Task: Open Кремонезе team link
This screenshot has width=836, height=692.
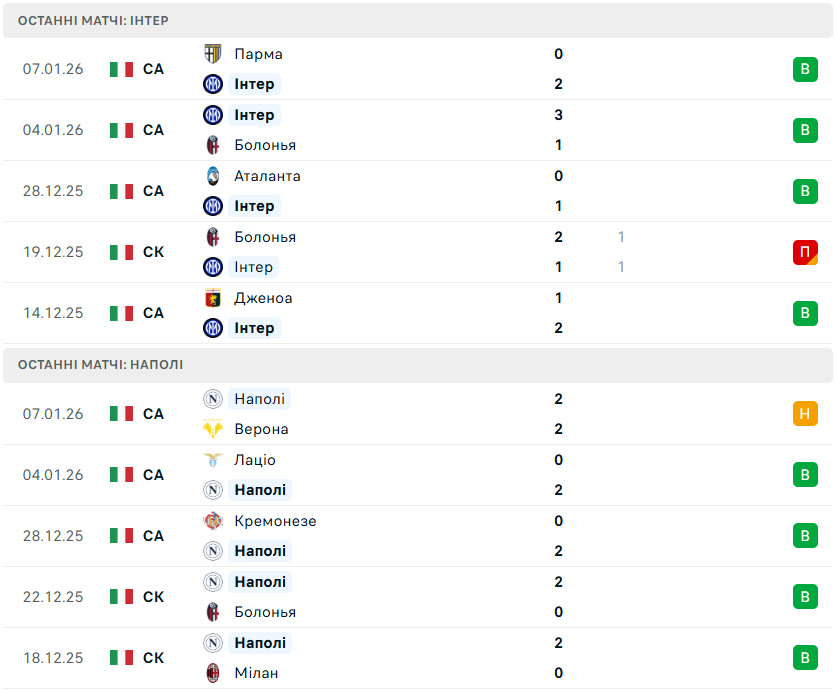Action: click(275, 521)
